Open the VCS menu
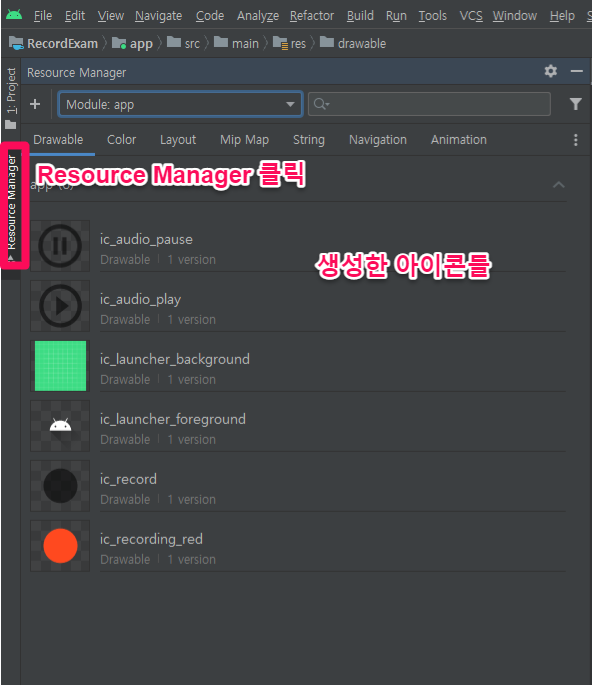This screenshot has height=685, width=592. (x=471, y=16)
